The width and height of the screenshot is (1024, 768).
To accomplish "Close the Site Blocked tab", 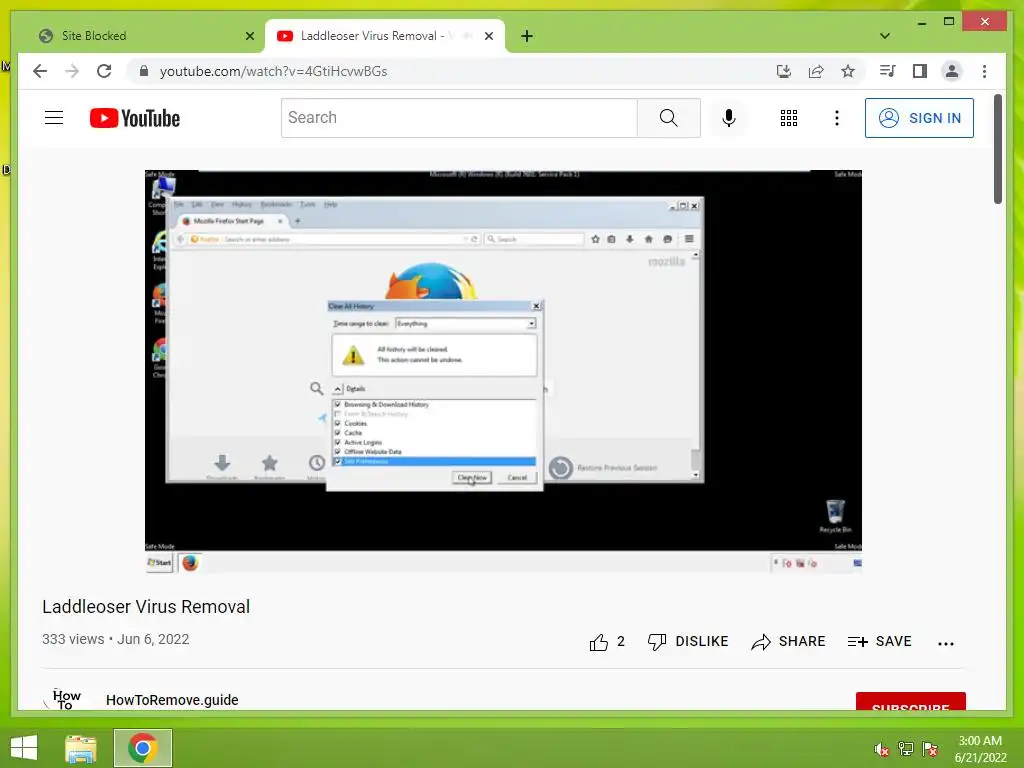I will coord(249,36).
